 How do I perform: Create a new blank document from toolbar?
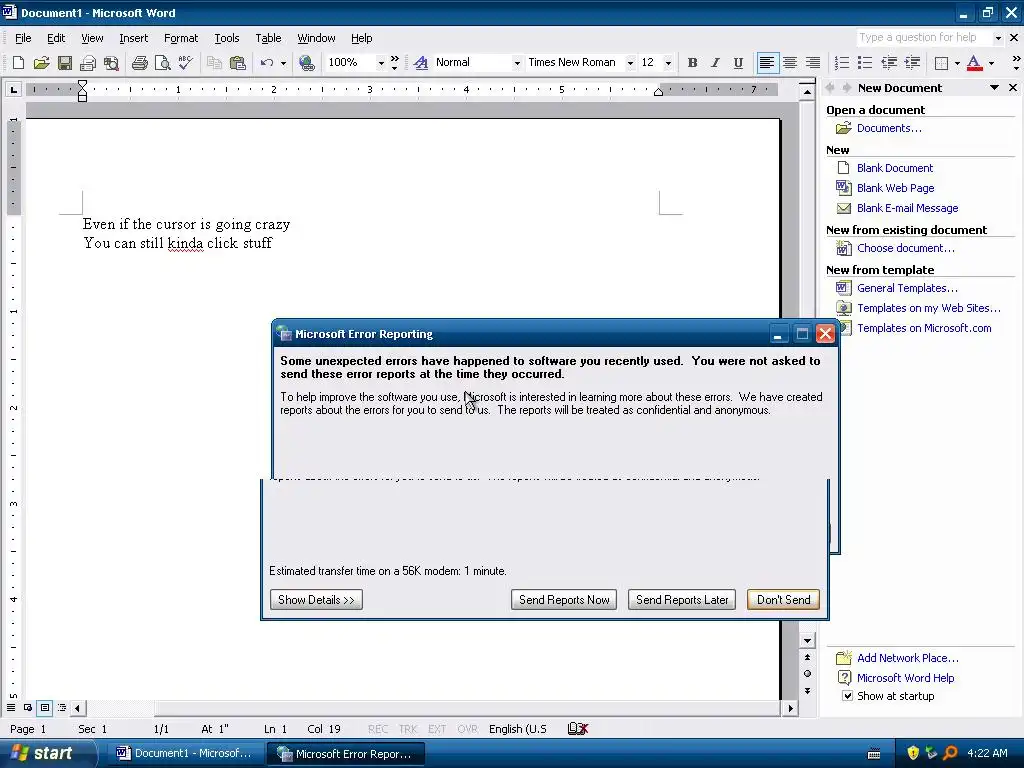point(18,63)
